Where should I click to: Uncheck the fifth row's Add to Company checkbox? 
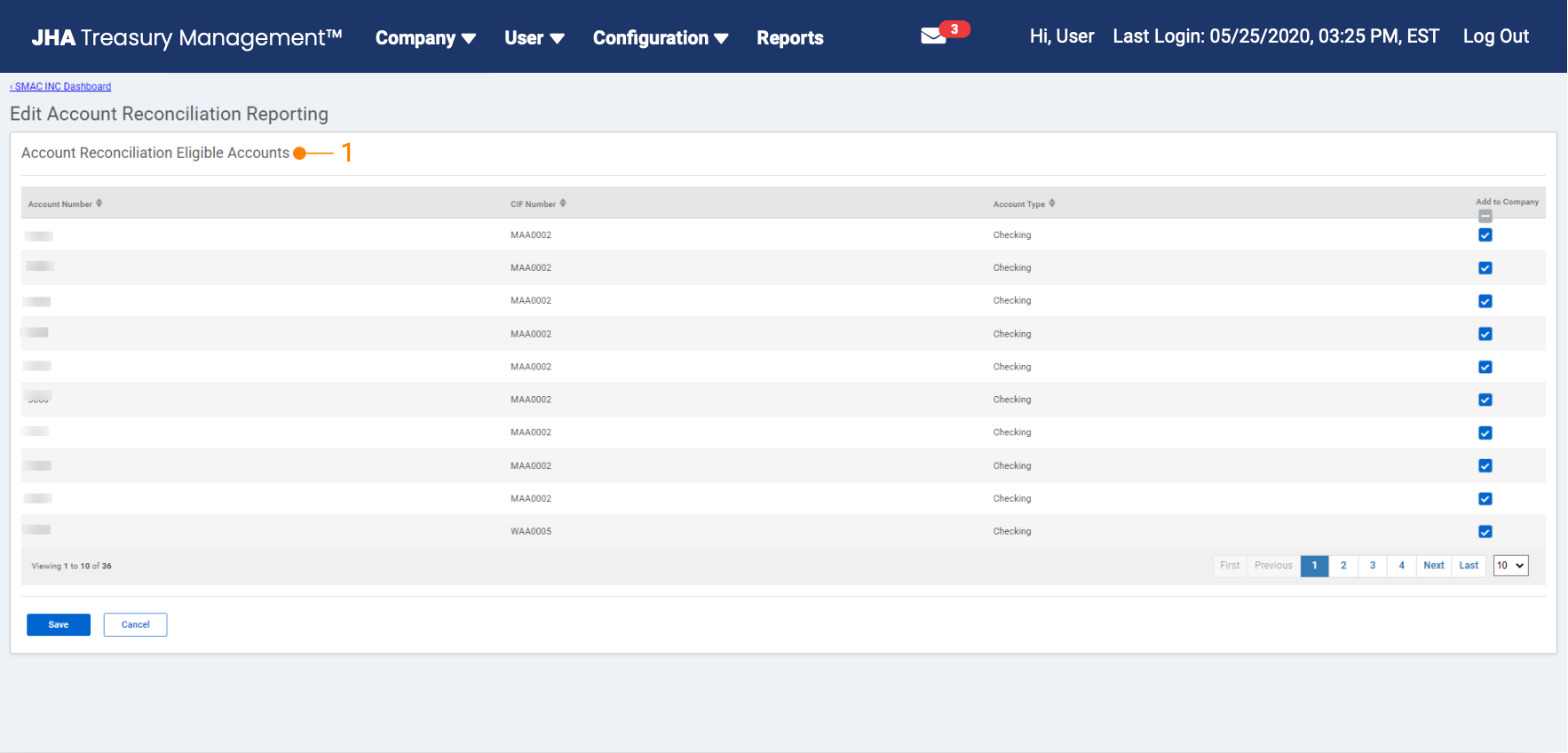(1485, 367)
